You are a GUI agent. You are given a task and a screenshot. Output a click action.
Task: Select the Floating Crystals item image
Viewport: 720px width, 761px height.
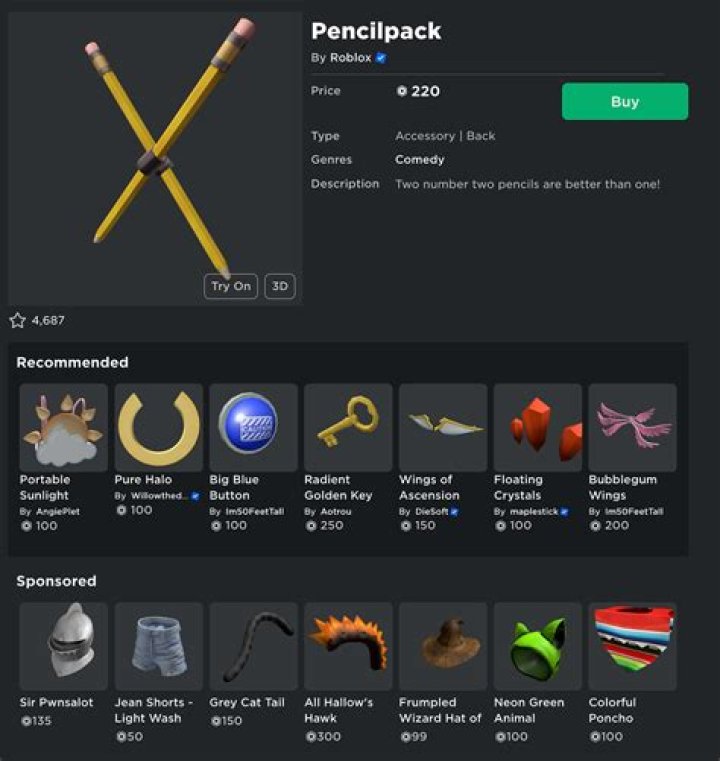tap(538, 428)
